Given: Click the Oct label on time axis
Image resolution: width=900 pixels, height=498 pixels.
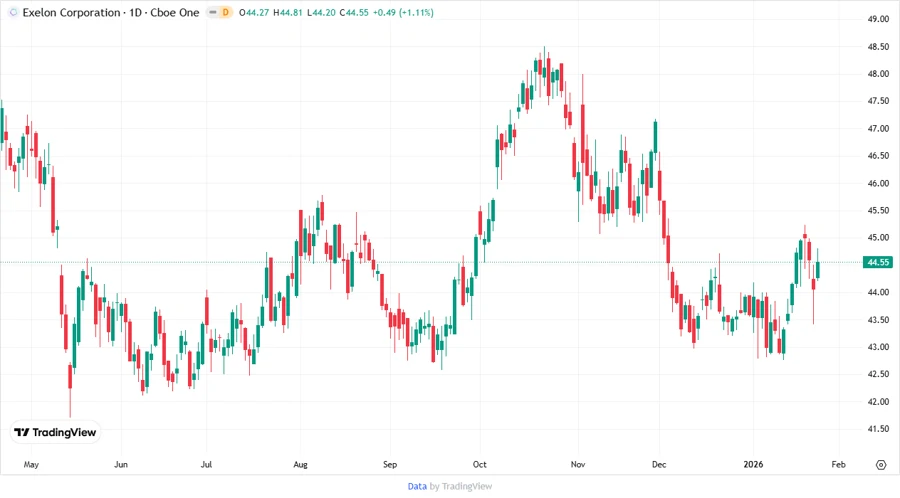Looking at the screenshot, I should 479,465.
